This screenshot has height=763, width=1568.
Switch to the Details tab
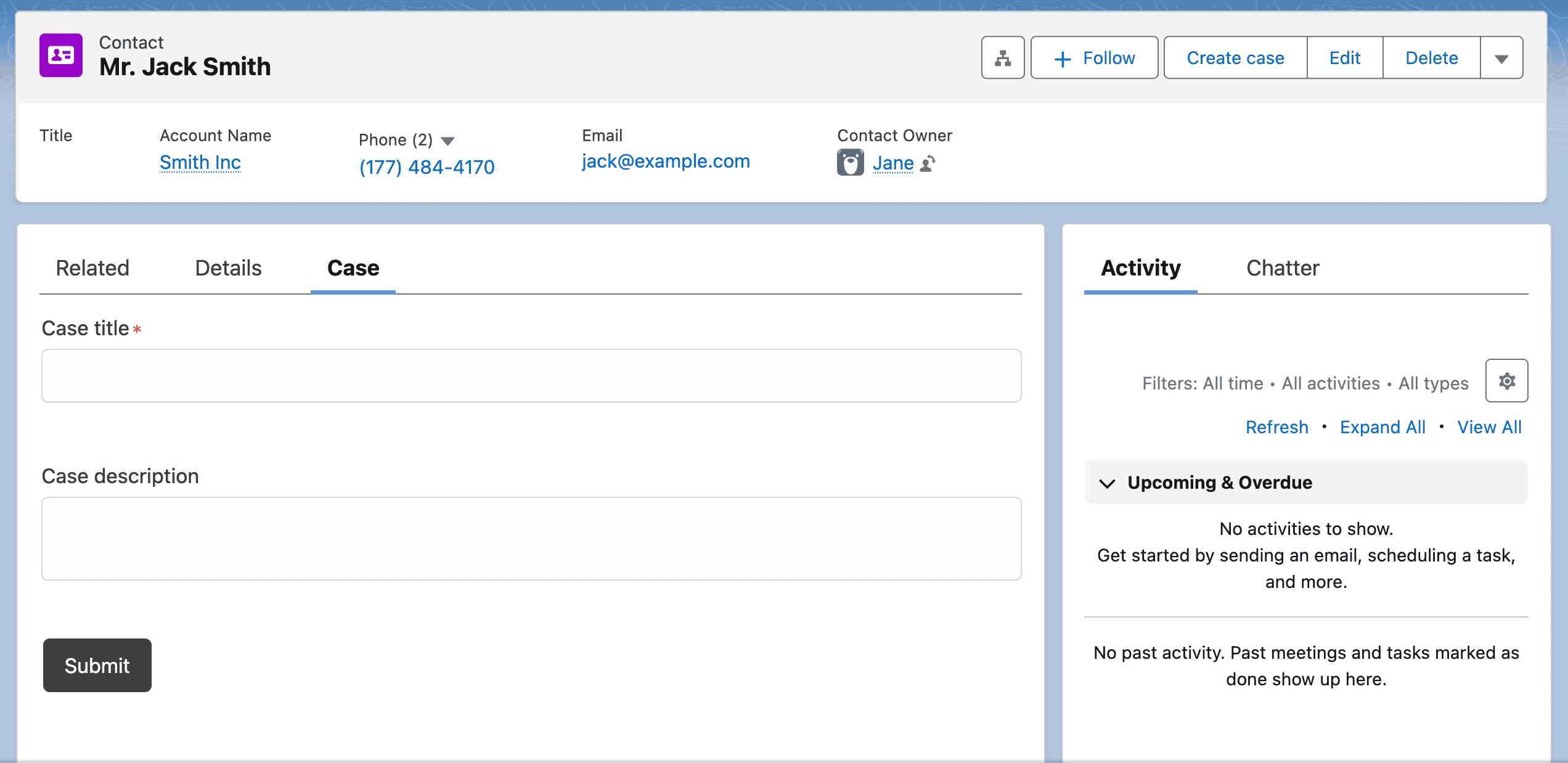pyautogui.click(x=227, y=268)
